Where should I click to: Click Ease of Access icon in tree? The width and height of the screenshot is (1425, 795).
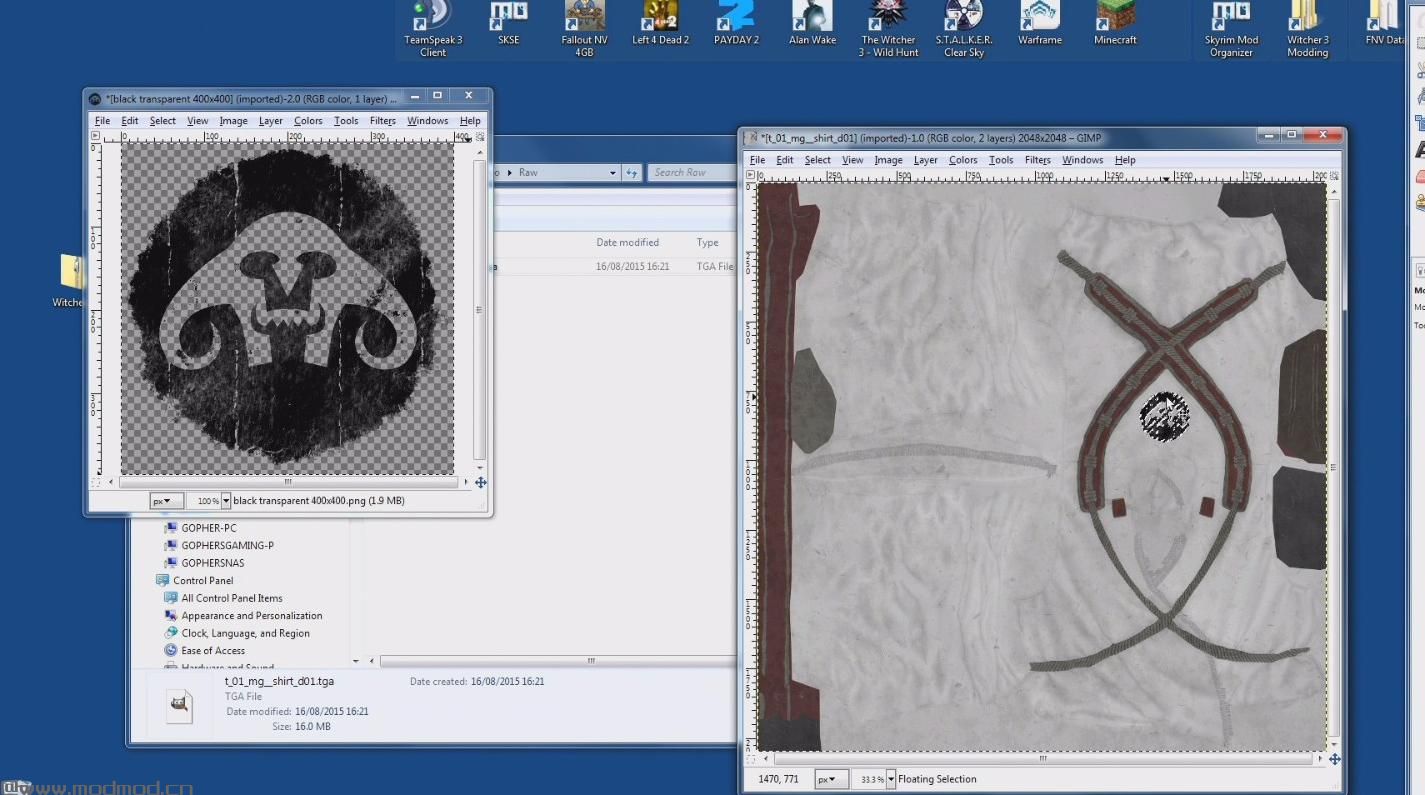pyautogui.click(x=171, y=650)
